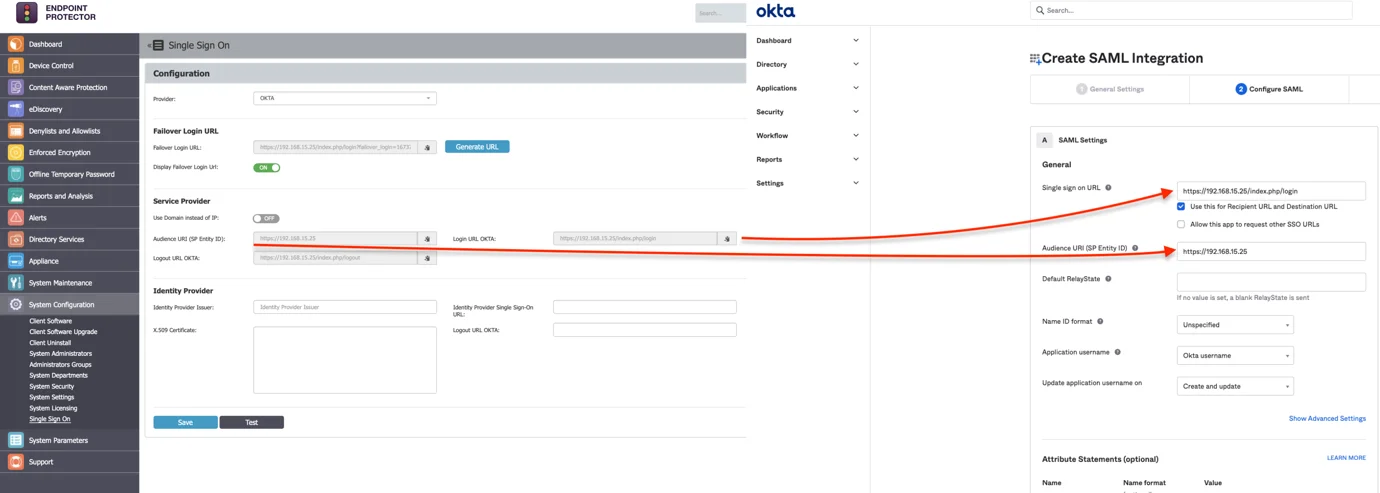Copy the Failover Login URL
This screenshot has width=1380, height=493.
[427, 147]
